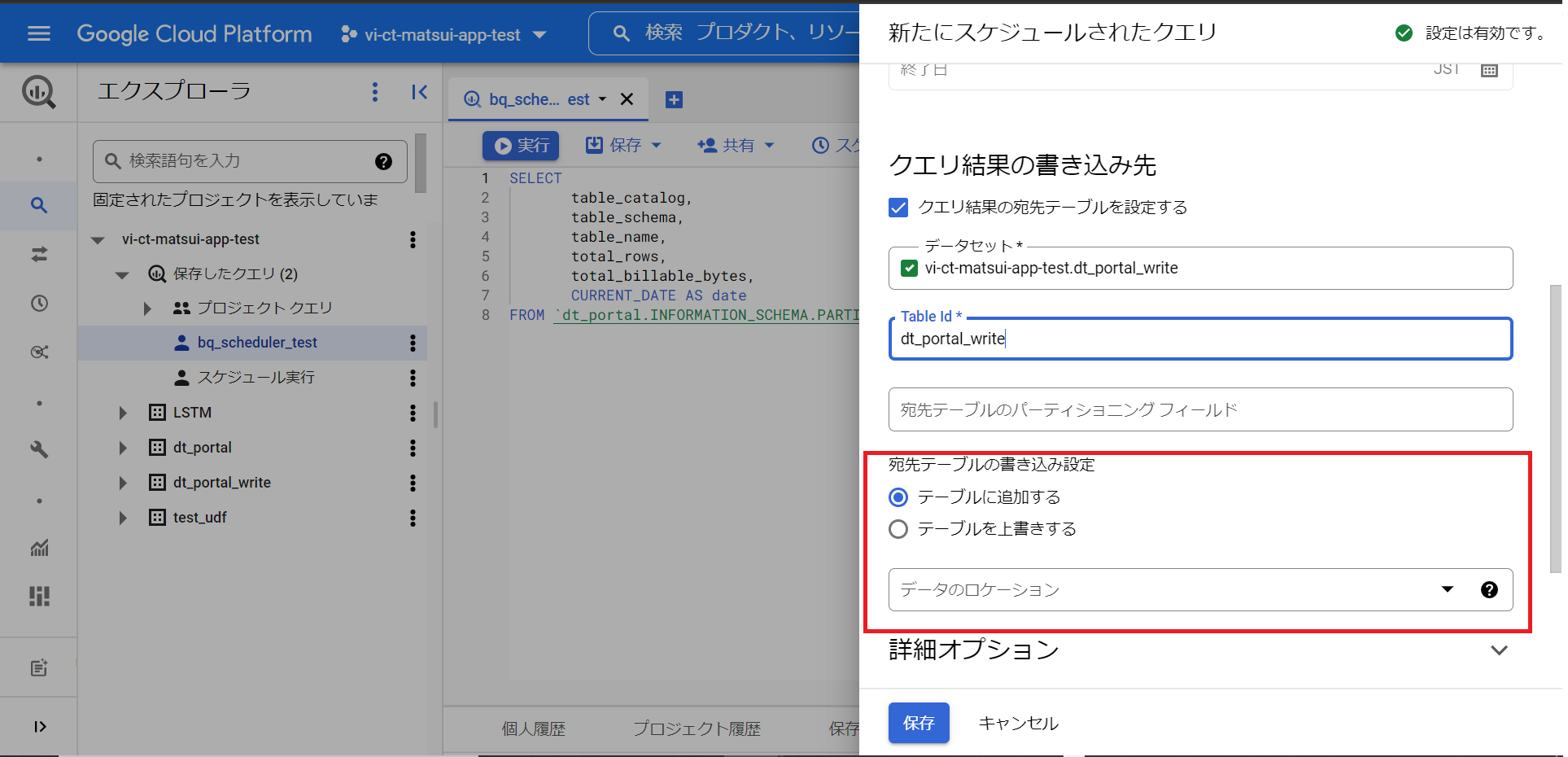Screen dimensions: 1568x757
Task: Open options for bq_scheduler_test query
Action: tap(413, 343)
